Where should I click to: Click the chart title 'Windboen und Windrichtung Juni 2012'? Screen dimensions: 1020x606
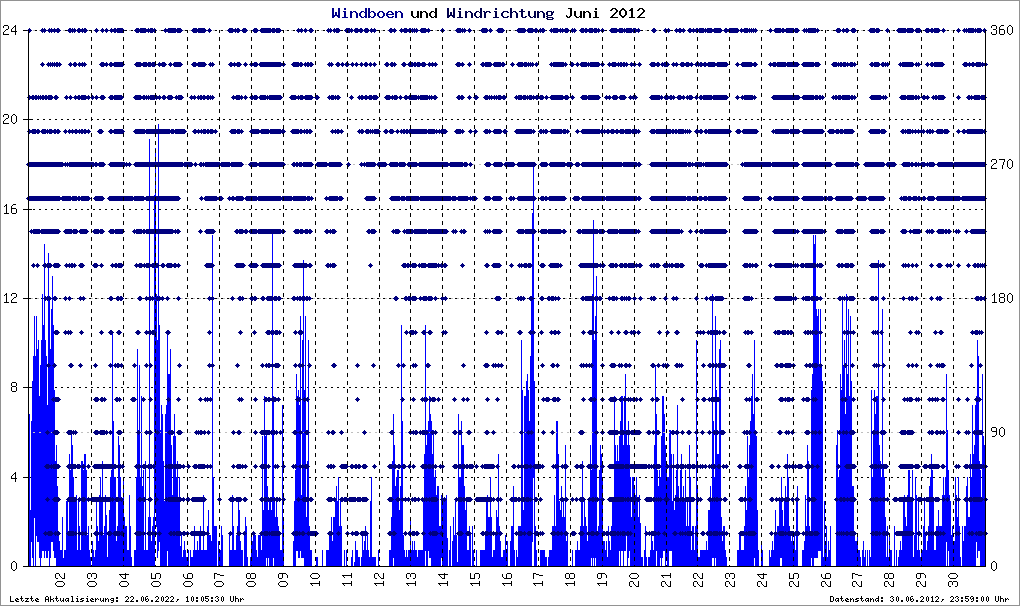pyautogui.click(x=489, y=13)
